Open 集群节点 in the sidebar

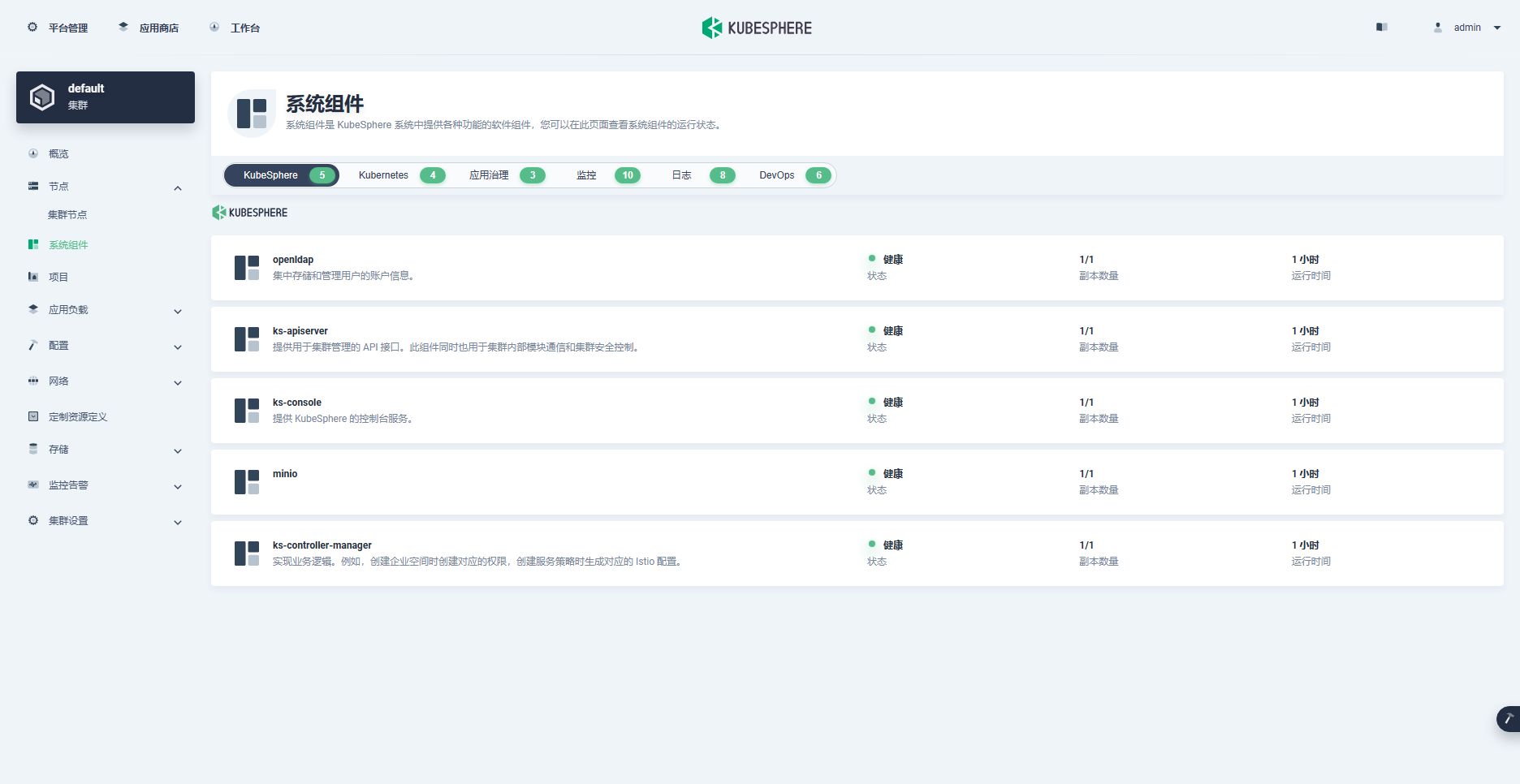67,214
